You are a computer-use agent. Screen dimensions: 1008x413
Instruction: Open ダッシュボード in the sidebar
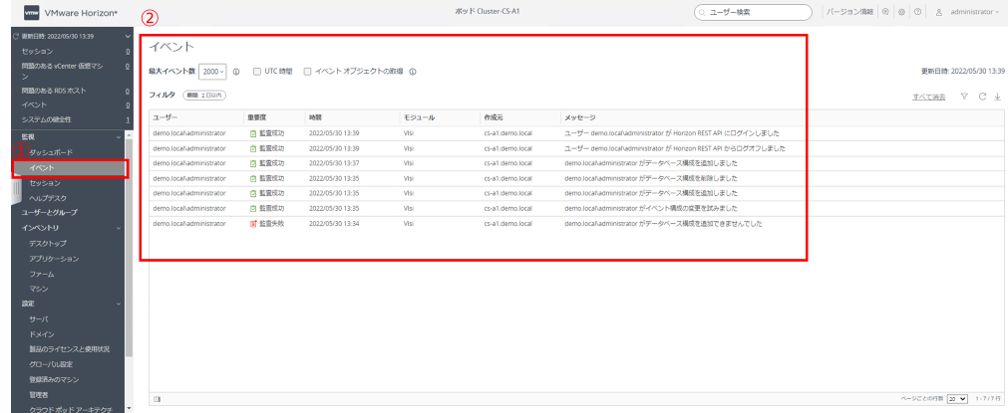50,151
